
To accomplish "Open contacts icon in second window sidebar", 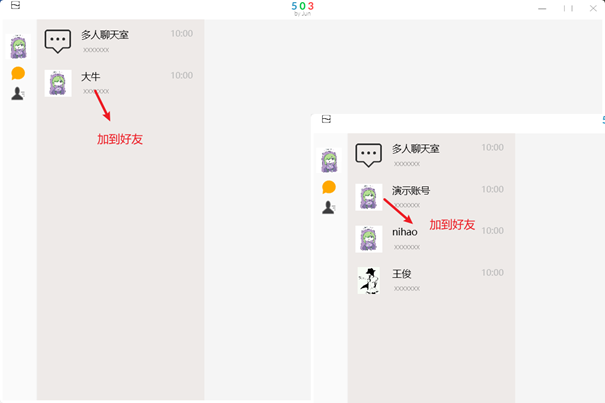I will pyautogui.click(x=328, y=207).
